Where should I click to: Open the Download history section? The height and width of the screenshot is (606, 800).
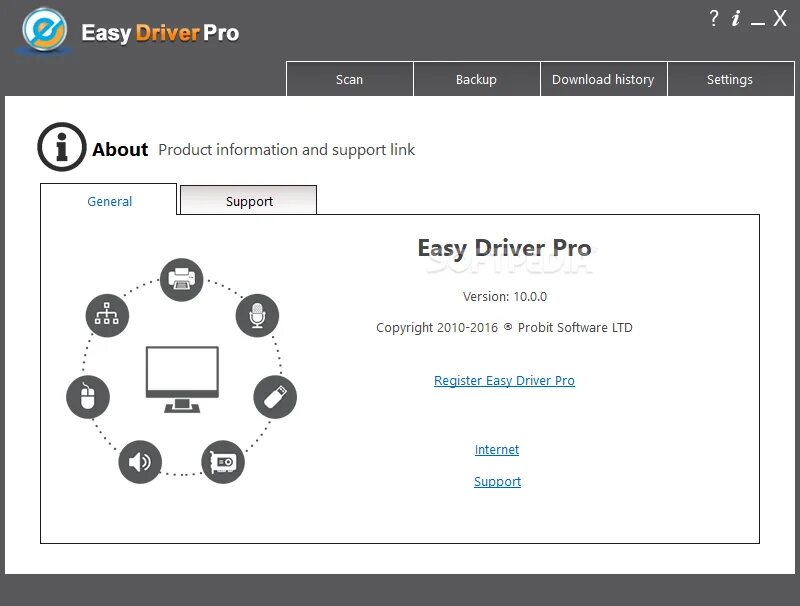[603, 79]
